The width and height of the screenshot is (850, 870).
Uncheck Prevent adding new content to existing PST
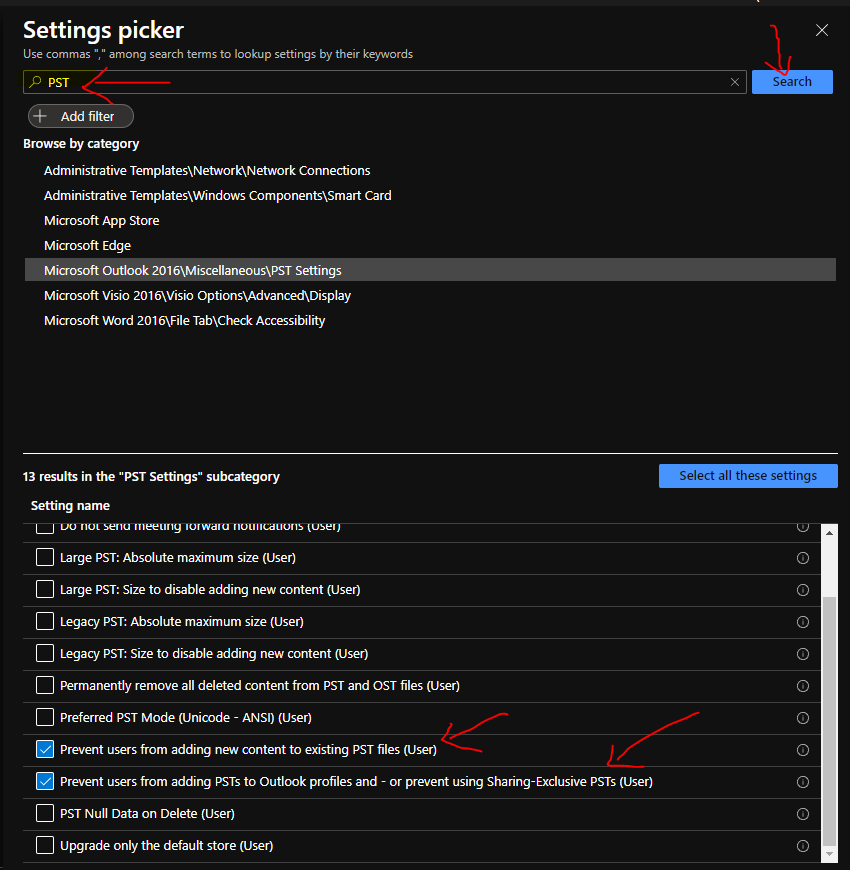click(45, 749)
